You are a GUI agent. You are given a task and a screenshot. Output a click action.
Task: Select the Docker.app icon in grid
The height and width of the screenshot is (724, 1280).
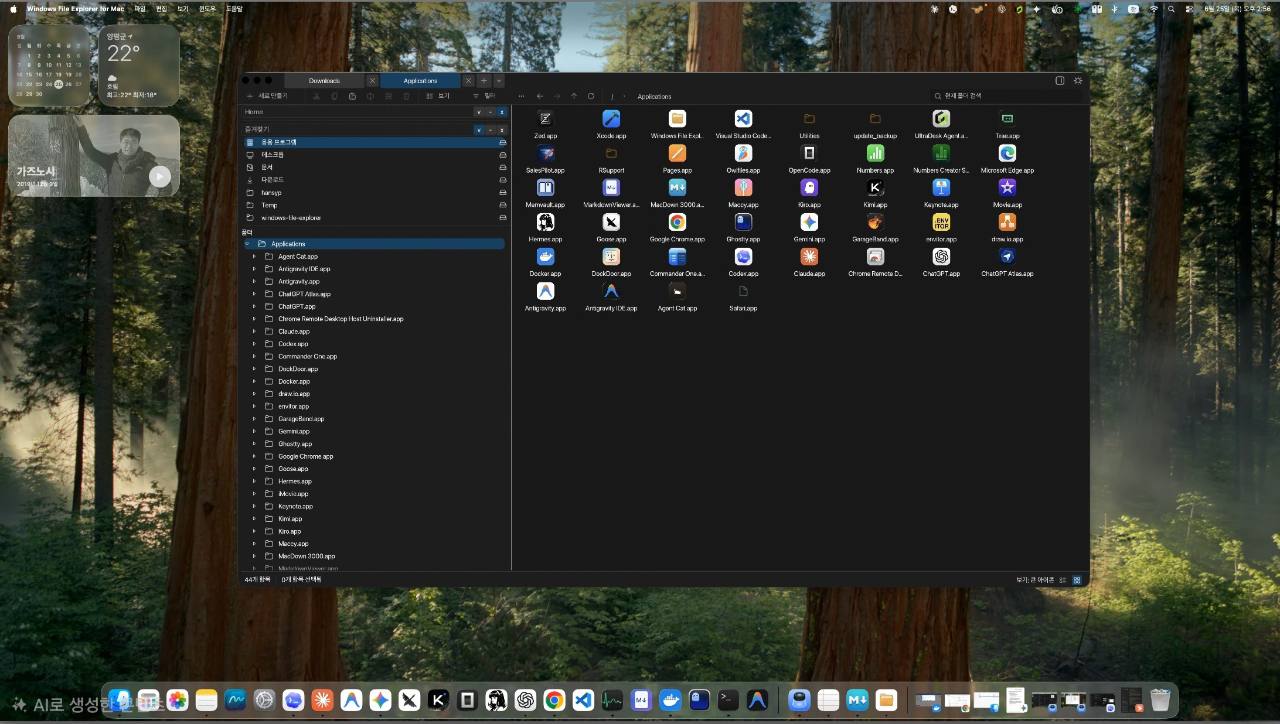[545, 256]
